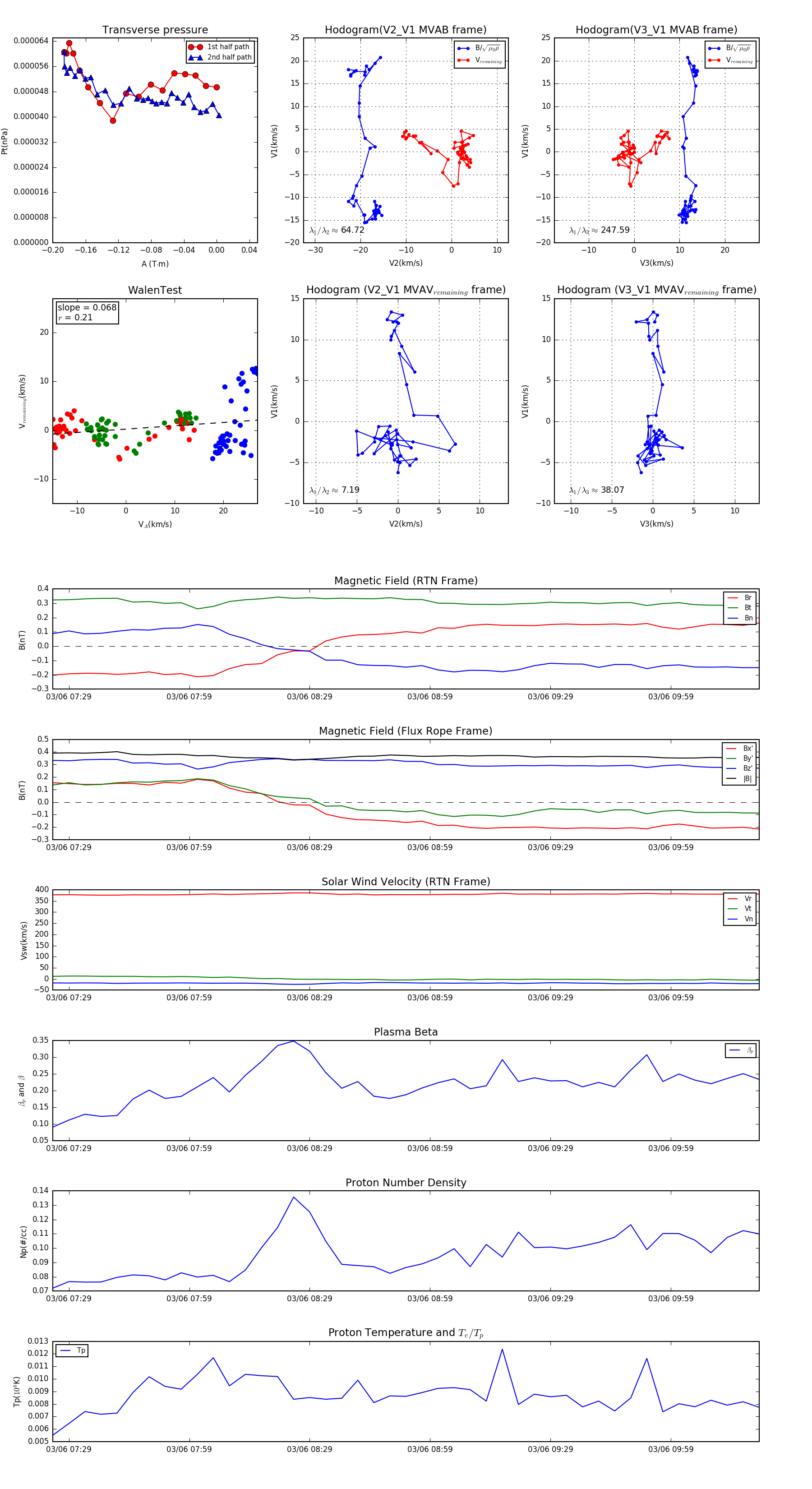Click the 'Np(#/cc)' y-axis label

[24, 1241]
